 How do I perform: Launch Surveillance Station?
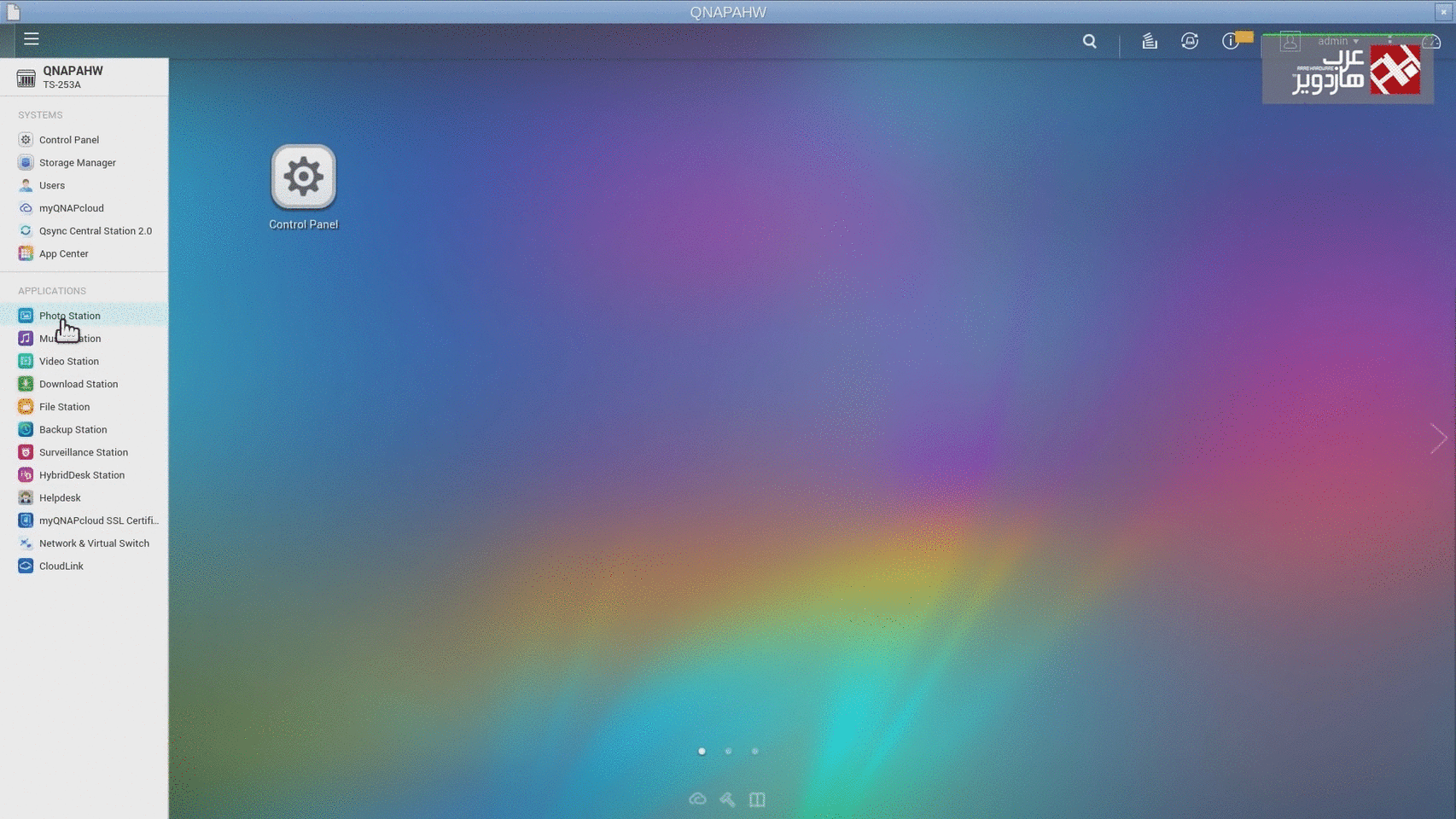click(x=84, y=452)
